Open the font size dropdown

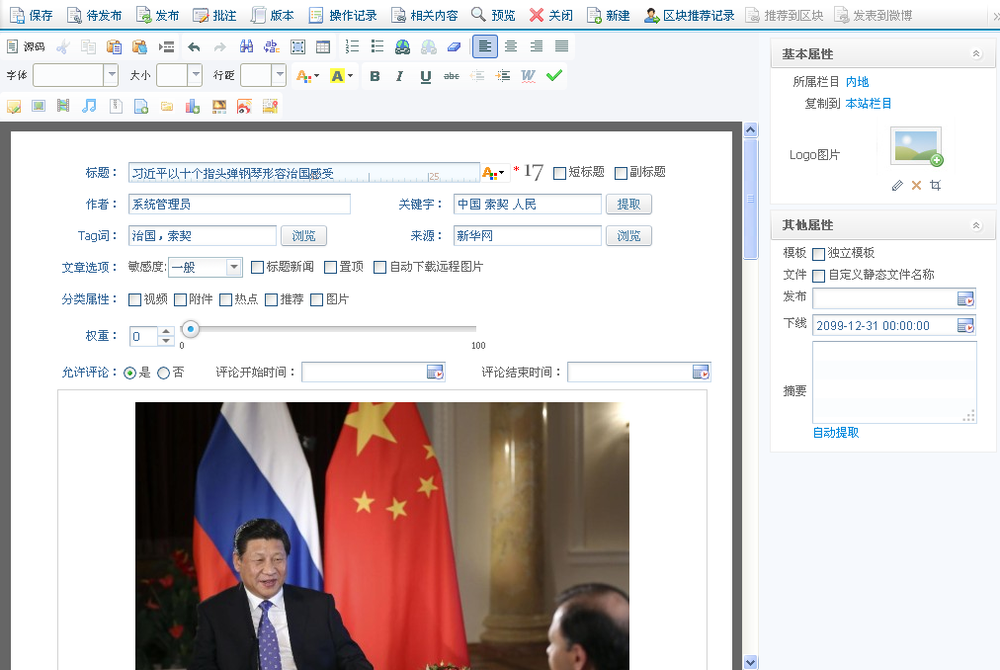coord(195,76)
